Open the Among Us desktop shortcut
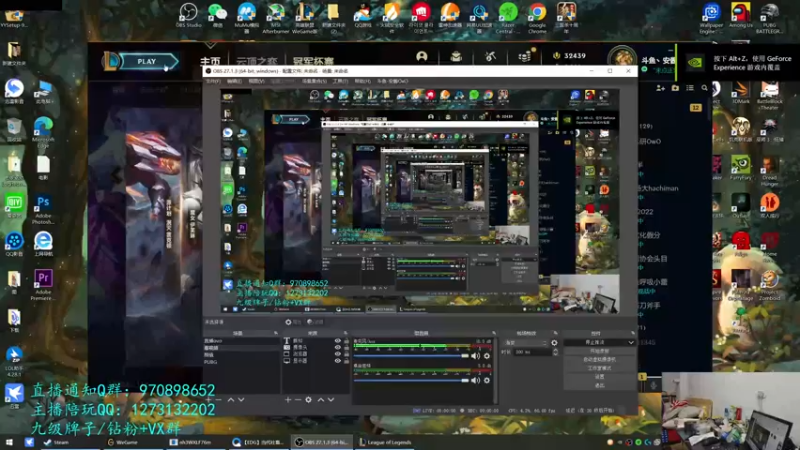Viewport: 800px width, 450px height. (x=740, y=15)
